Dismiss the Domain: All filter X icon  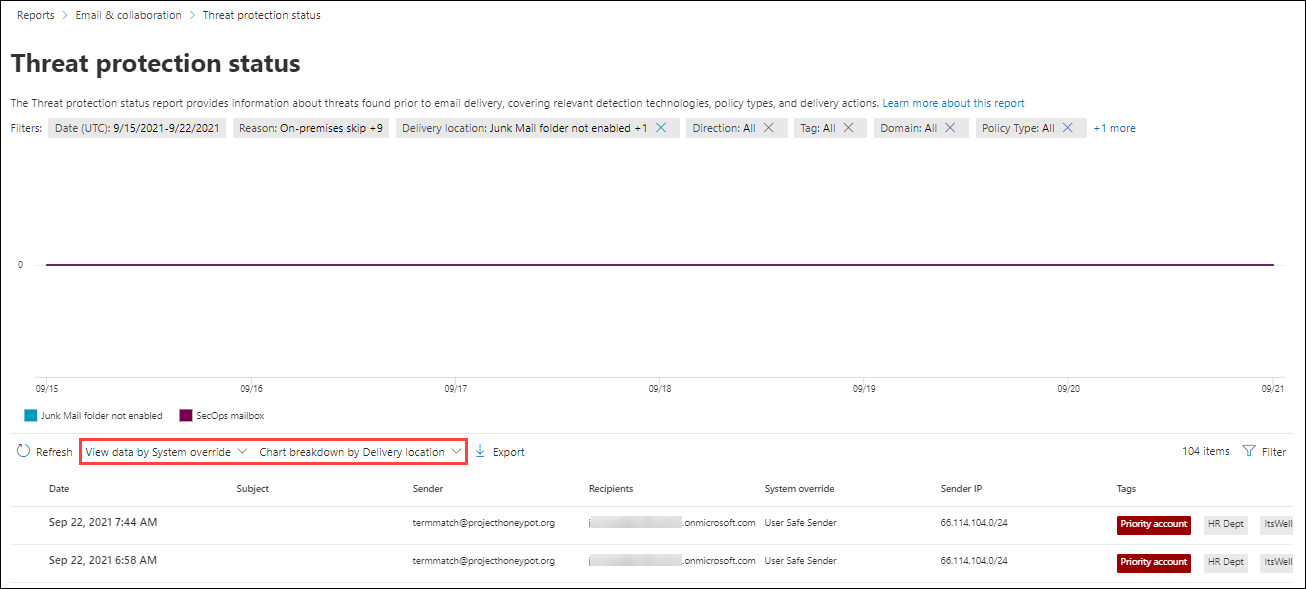950,128
